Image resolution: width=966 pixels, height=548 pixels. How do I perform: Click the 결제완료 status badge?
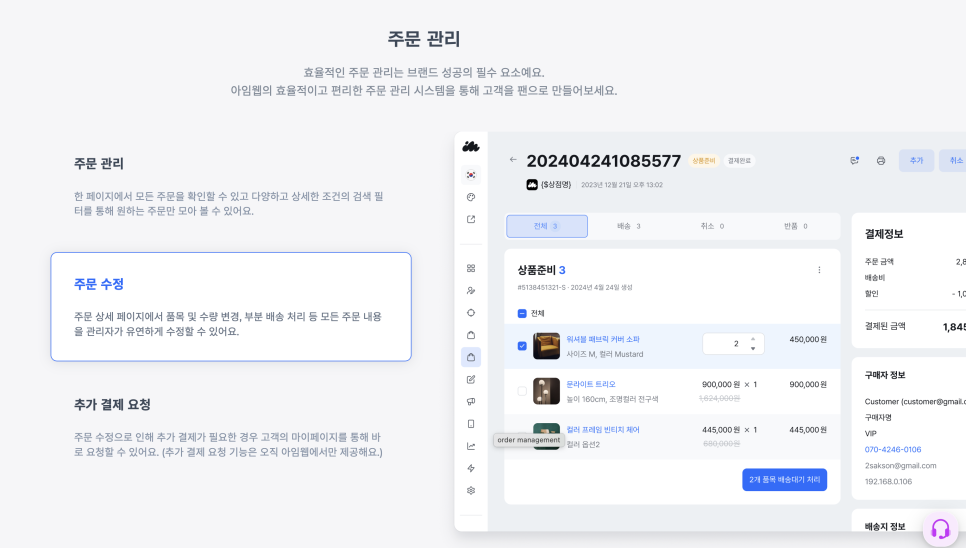click(739, 161)
